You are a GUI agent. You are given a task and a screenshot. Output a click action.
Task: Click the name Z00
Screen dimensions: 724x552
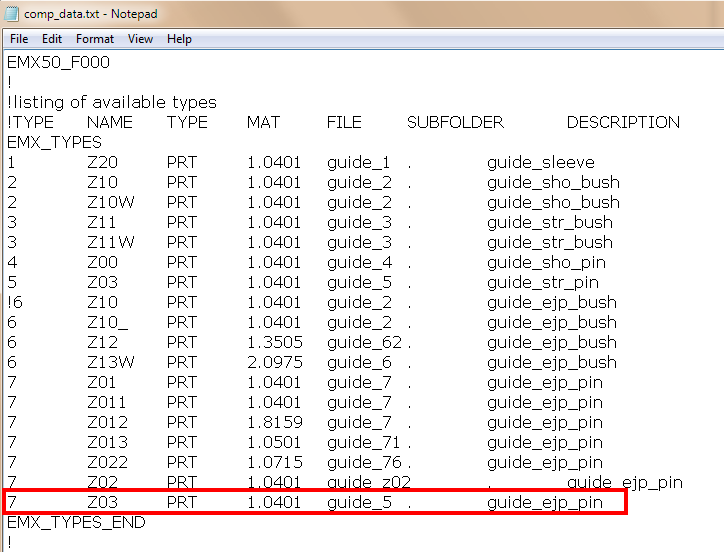tap(103, 262)
